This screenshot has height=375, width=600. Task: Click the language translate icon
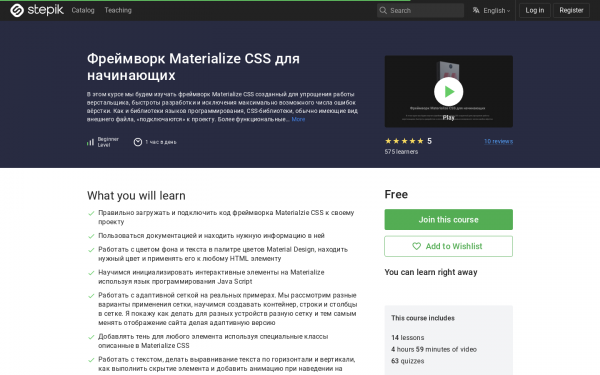pos(476,10)
